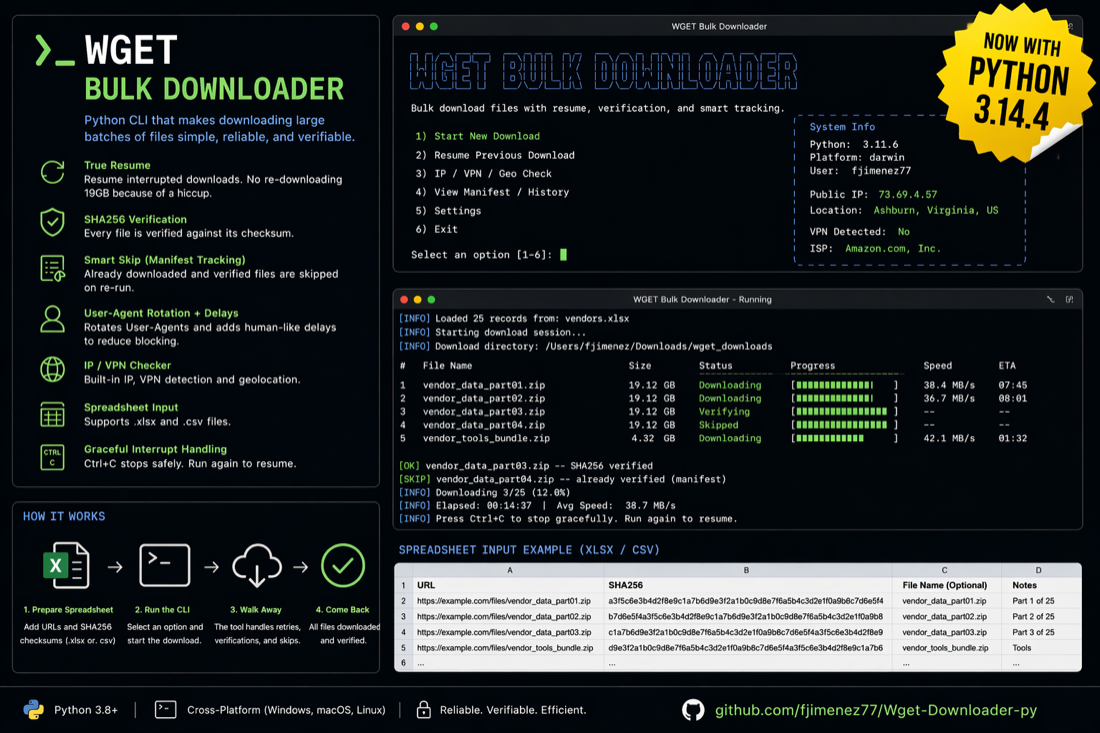Viewport: 1100px width, 733px height.
Task: Click the terminal icon under Run the CLI
Action: (163, 565)
